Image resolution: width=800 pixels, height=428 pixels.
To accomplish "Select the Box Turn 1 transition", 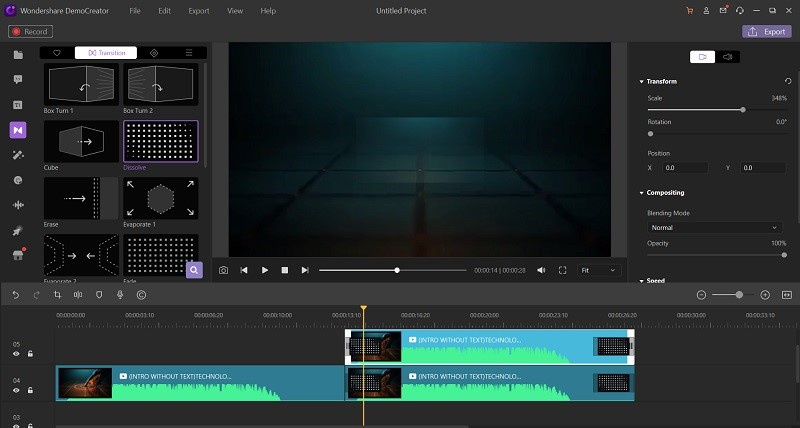I will coord(81,84).
